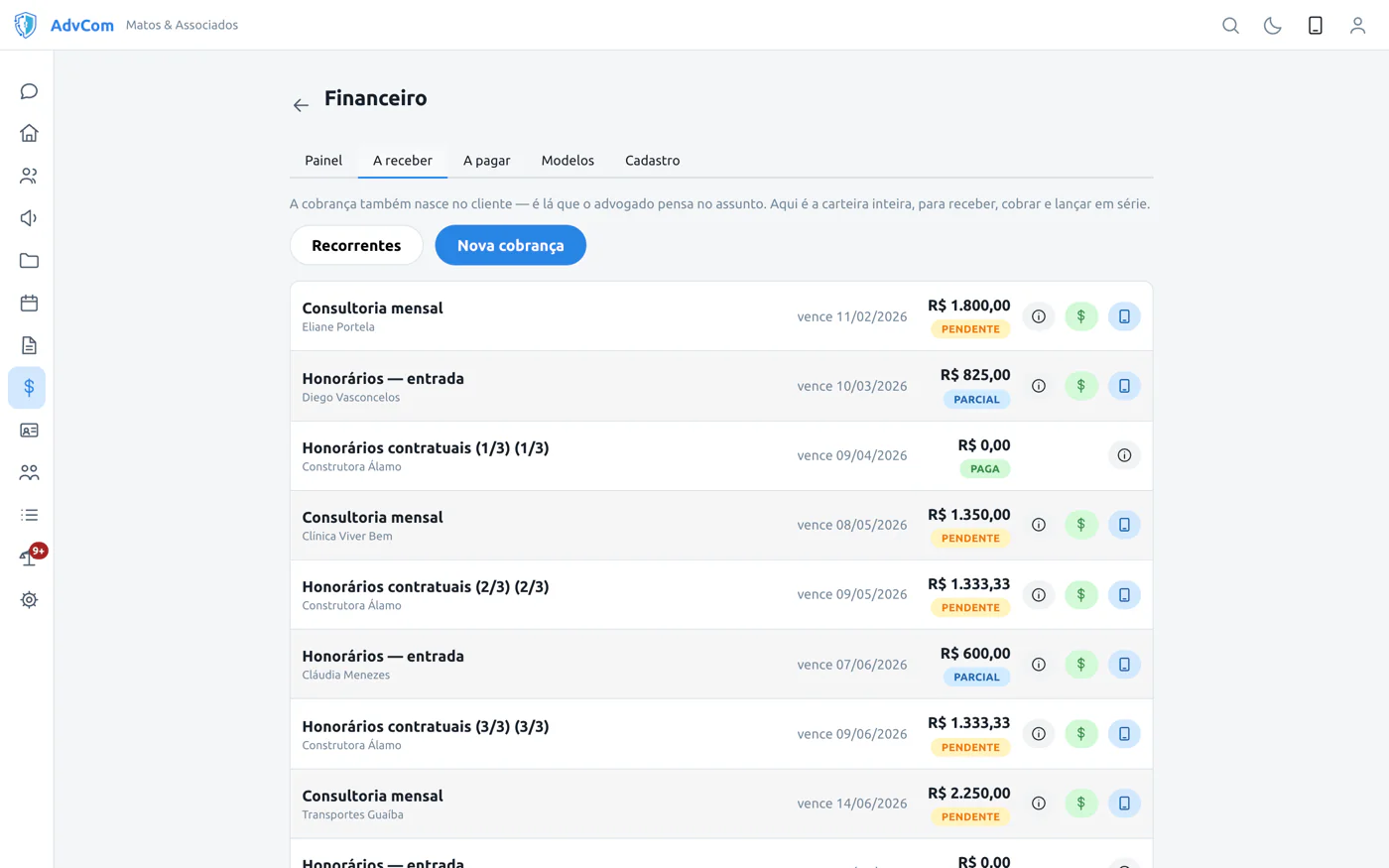Viewport: 1389px width, 868px height.
Task: Click the 'vence 08/05/2026' due date
Action: coord(852,525)
